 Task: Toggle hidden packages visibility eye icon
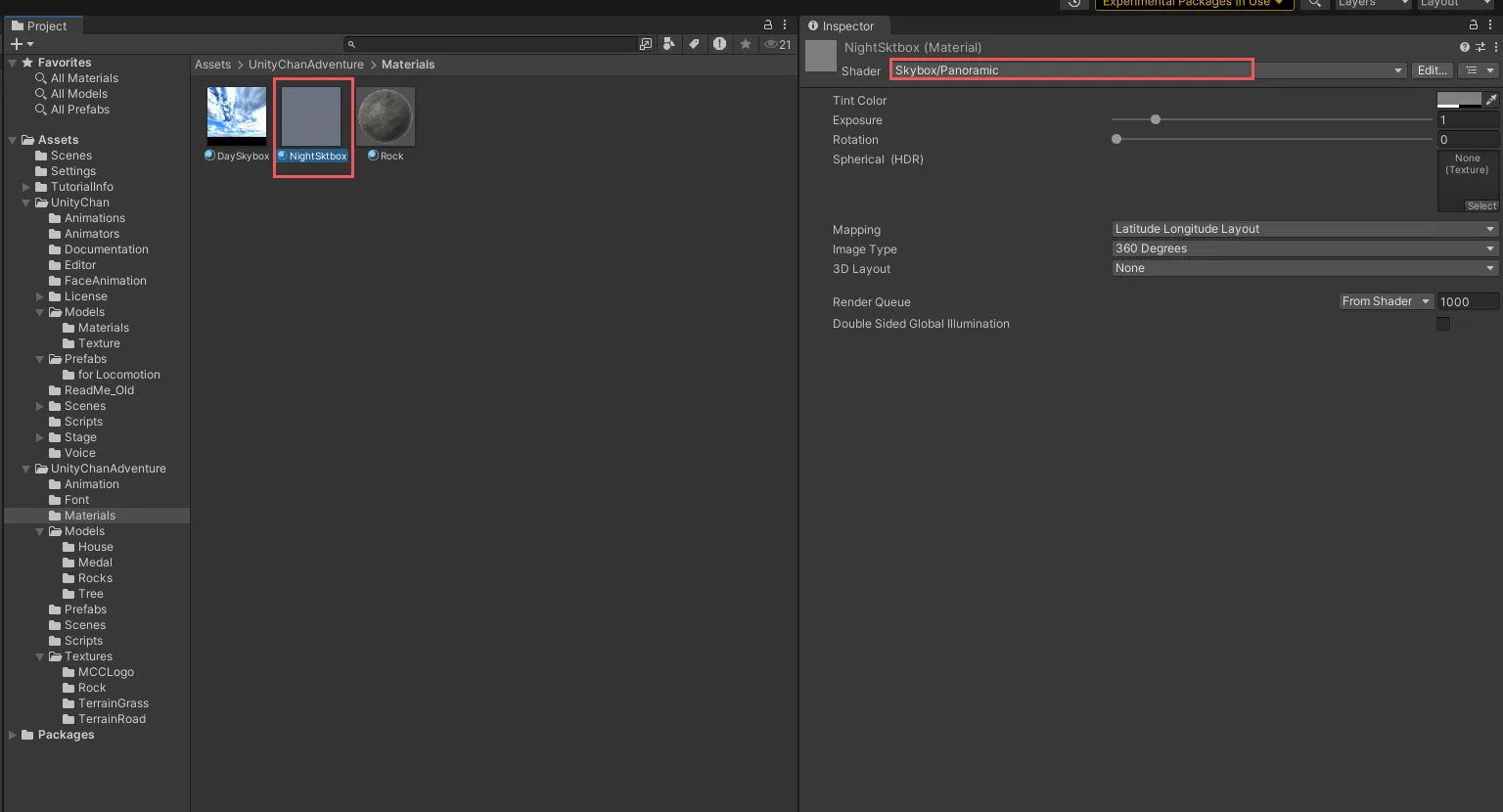777,44
